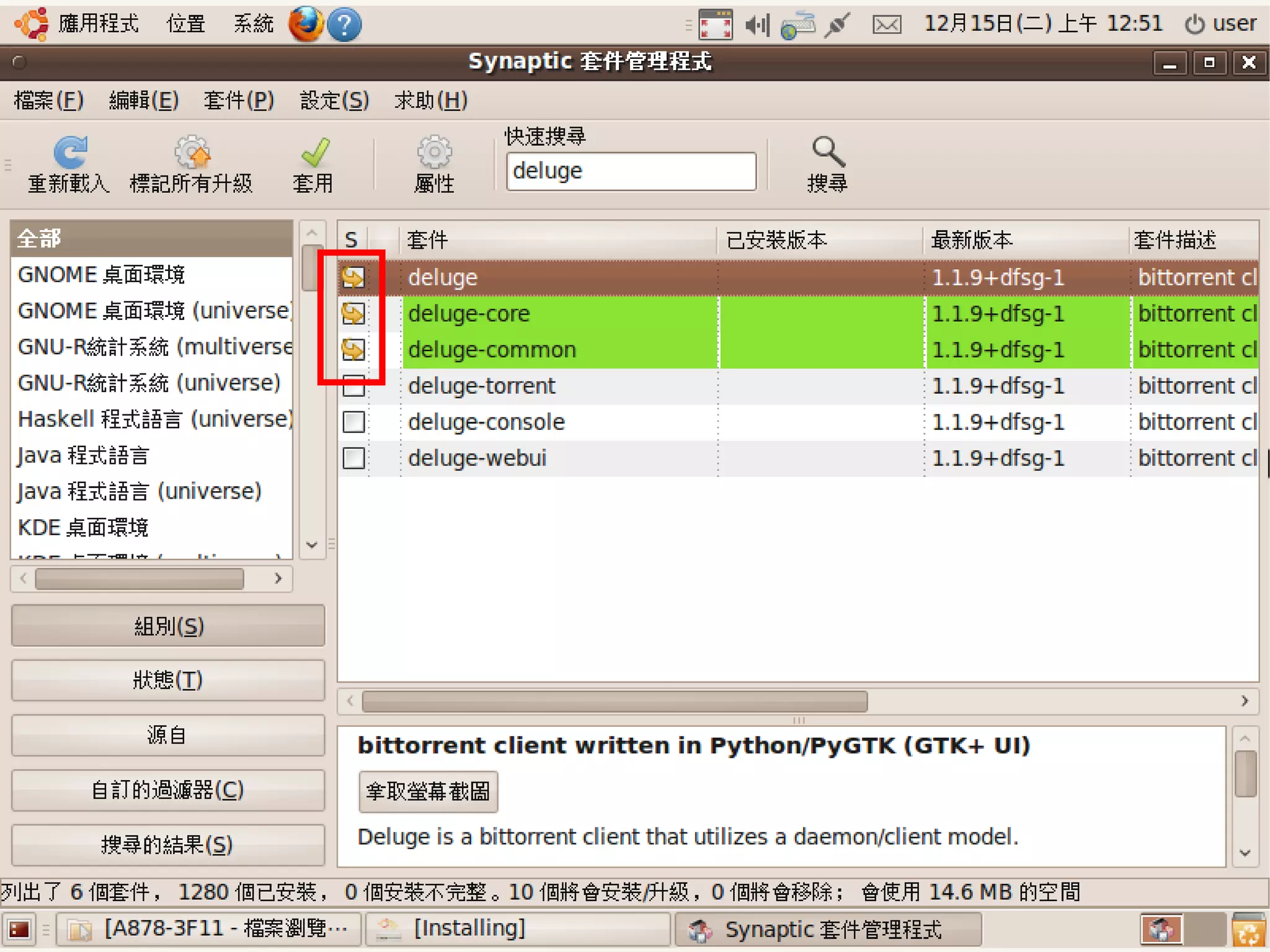Check the box for deluge-torrent
This screenshot has height=952, width=1270.
pyautogui.click(x=353, y=386)
